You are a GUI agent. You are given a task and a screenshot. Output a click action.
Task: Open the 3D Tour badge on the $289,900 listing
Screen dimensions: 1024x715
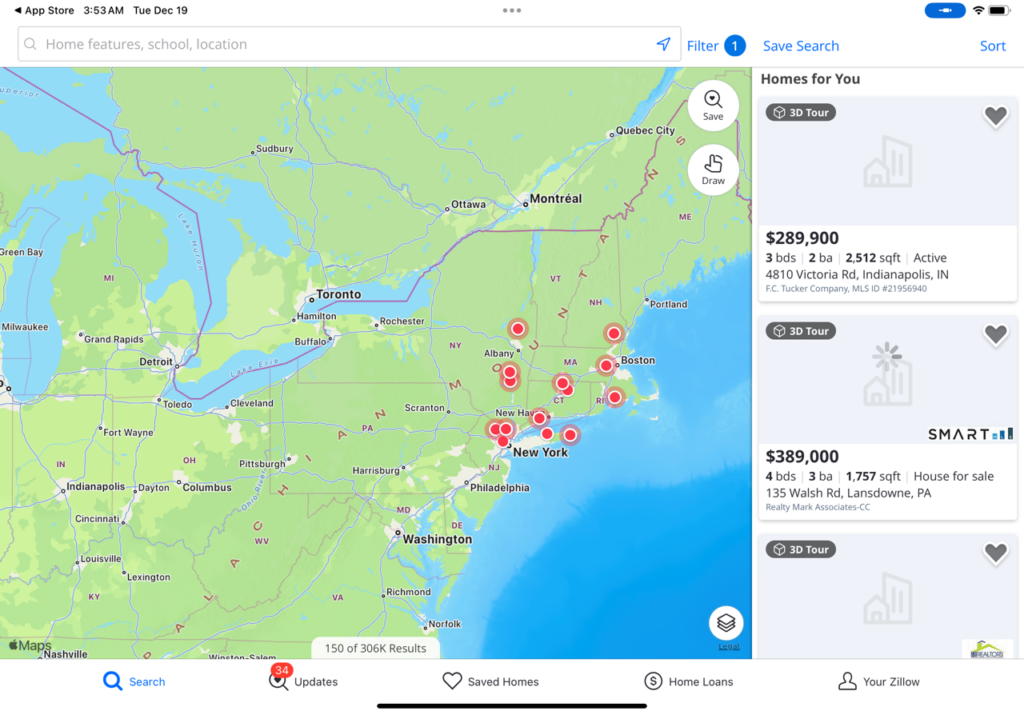tap(801, 112)
